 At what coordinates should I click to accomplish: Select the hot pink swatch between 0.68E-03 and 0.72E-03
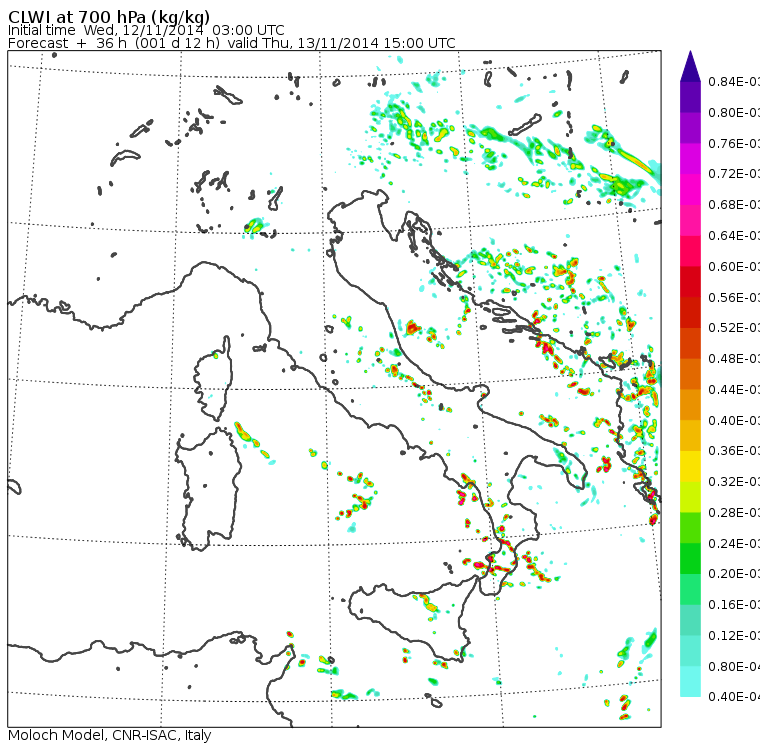[x=690, y=190]
